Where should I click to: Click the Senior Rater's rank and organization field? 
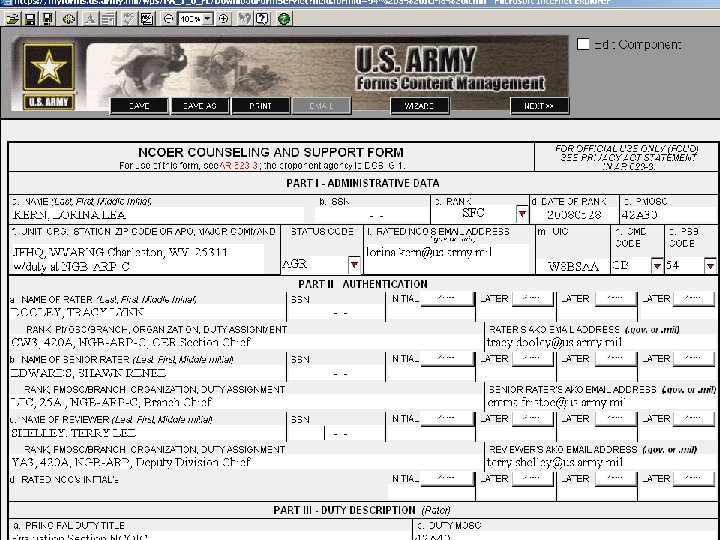[246, 402]
